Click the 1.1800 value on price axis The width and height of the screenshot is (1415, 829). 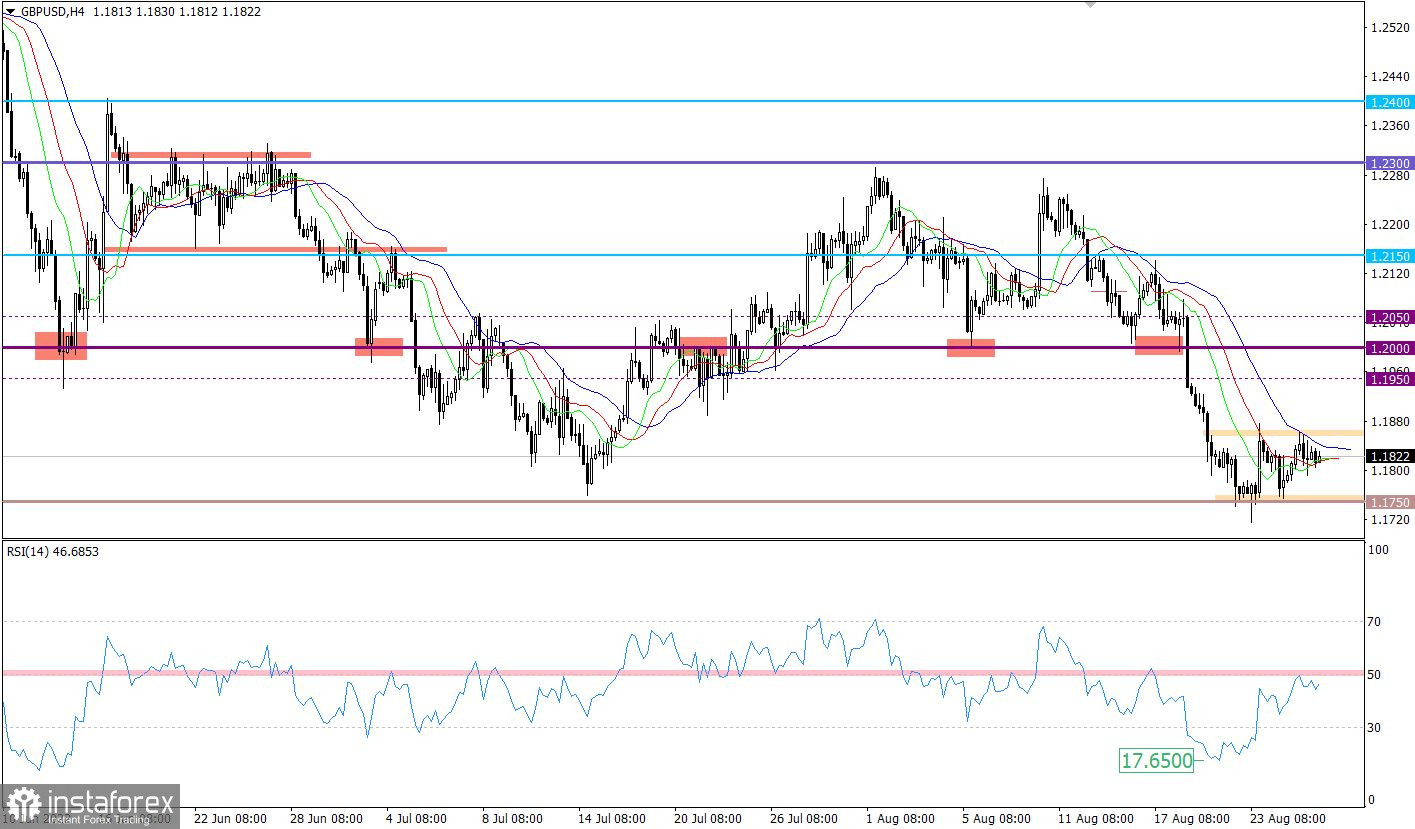(x=1391, y=470)
